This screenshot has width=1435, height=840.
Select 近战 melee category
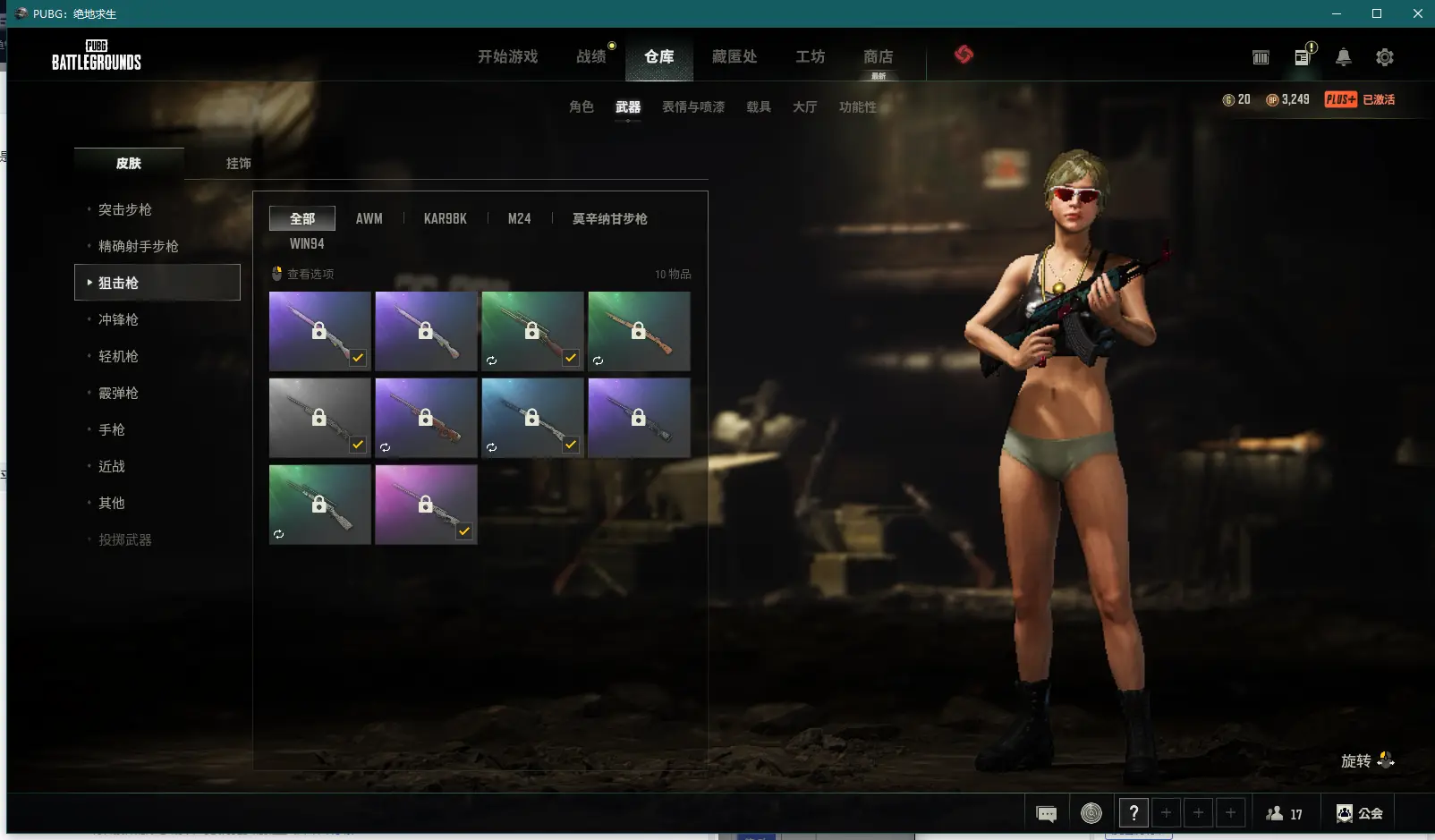coord(112,466)
